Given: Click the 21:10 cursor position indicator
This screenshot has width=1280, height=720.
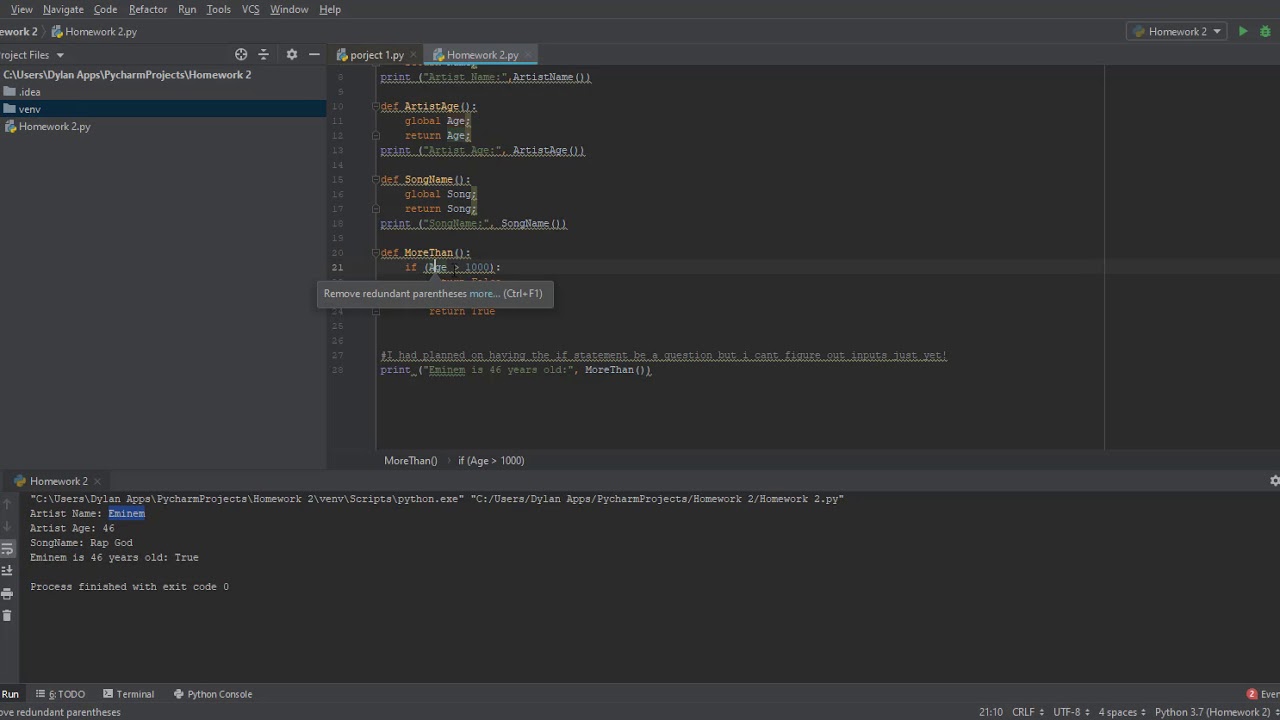Looking at the screenshot, I should click(991, 712).
